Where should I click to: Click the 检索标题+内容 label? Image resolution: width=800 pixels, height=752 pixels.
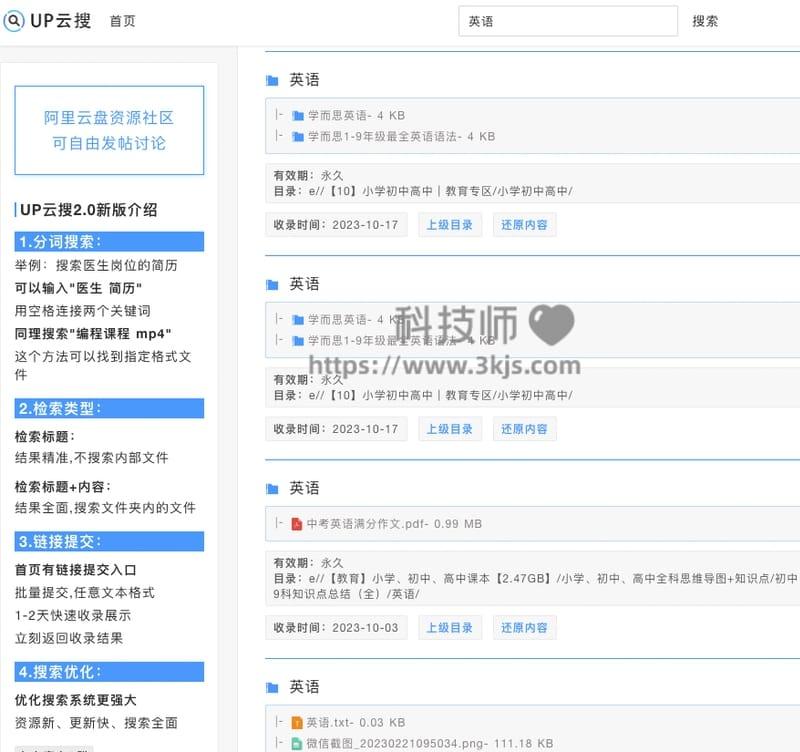click(x=62, y=487)
